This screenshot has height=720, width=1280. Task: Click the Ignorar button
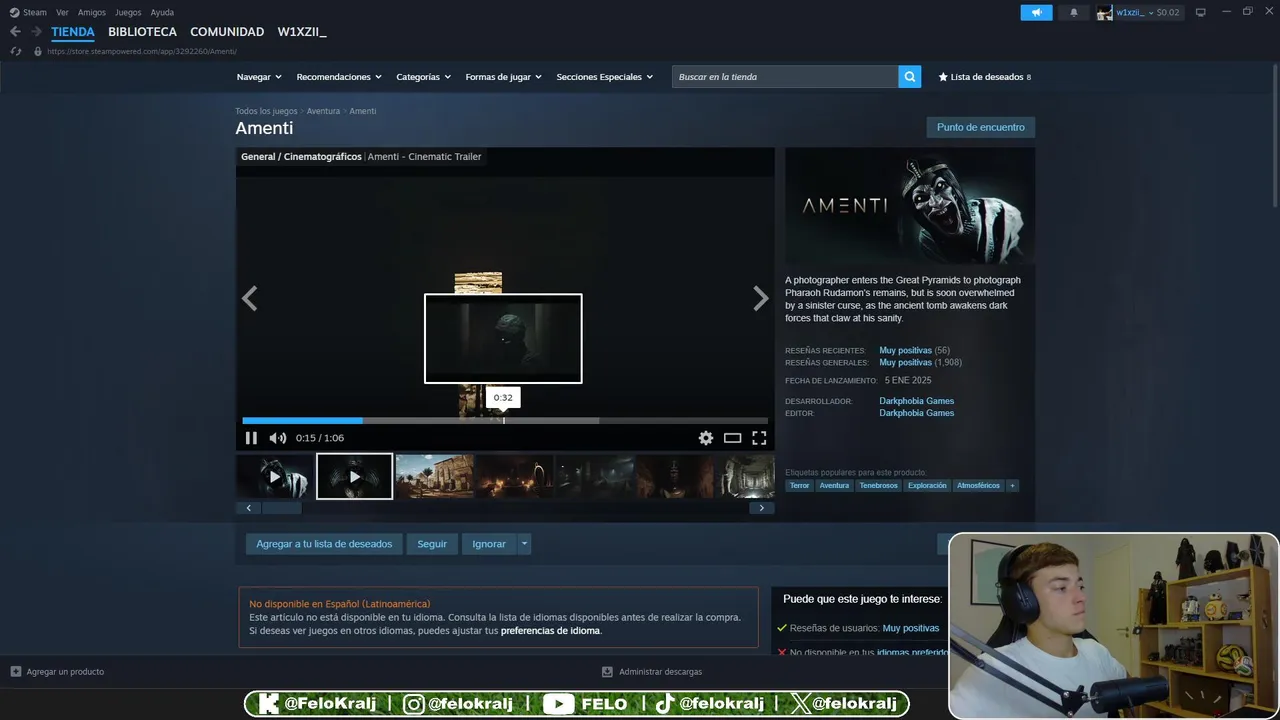click(x=489, y=544)
